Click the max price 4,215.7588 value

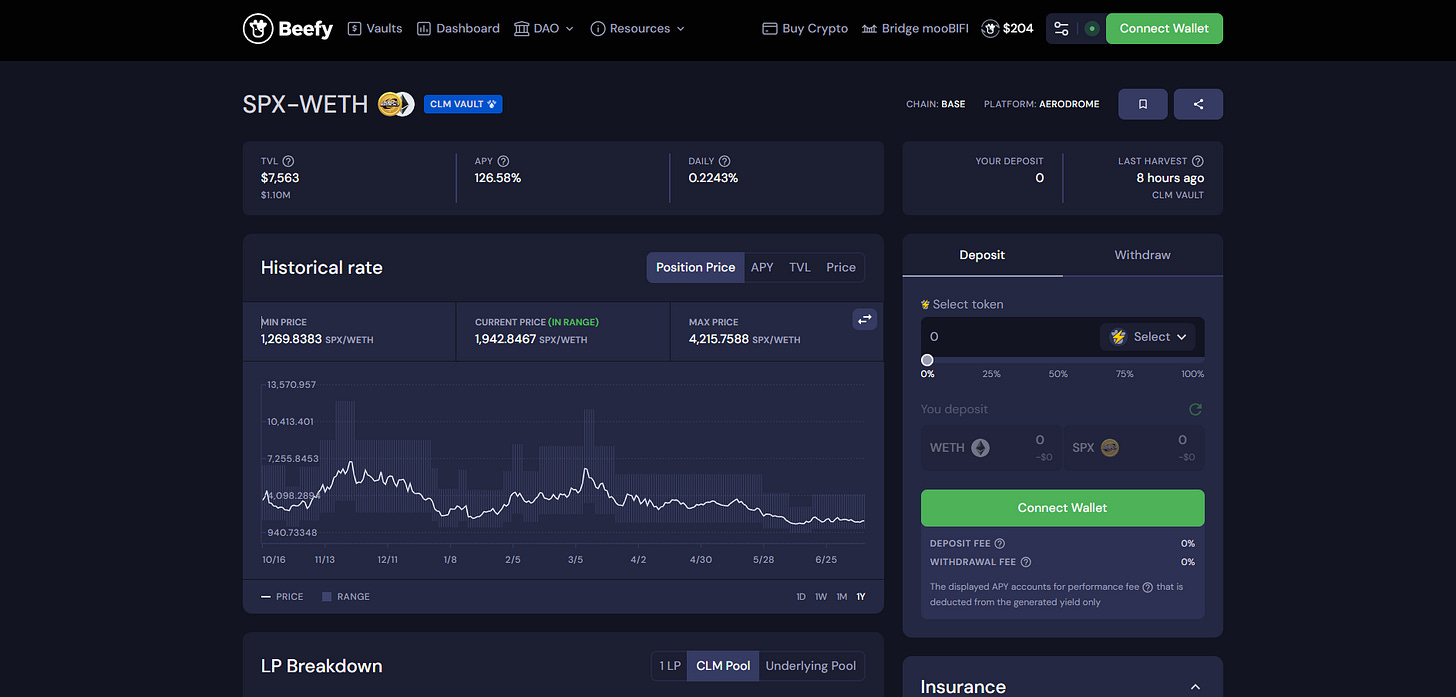point(718,340)
